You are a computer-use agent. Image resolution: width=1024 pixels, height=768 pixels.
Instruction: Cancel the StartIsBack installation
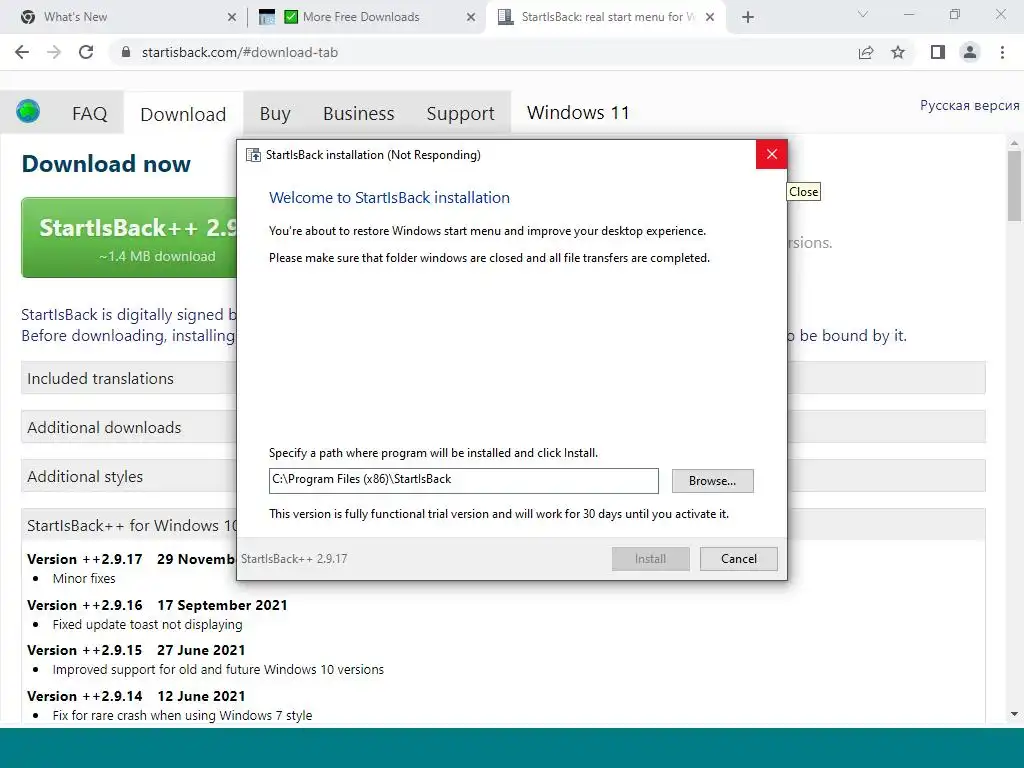(x=739, y=558)
